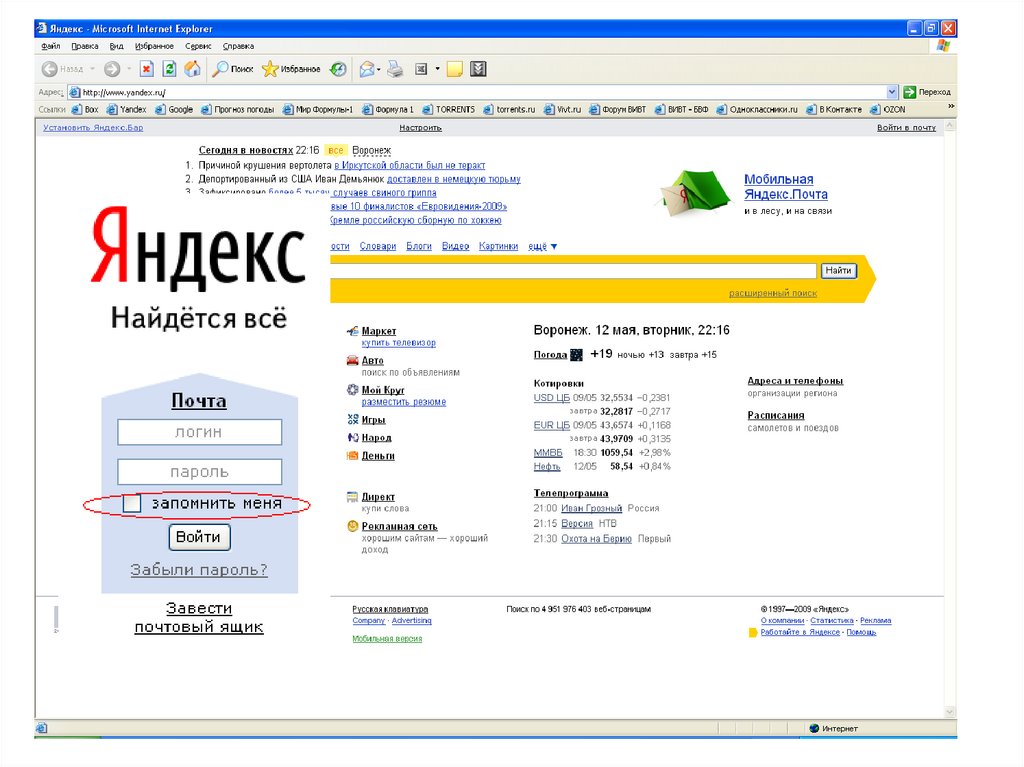Open the Box links bar bookmark
Viewport: 1024px width, 767px height.
click(x=85, y=110)
